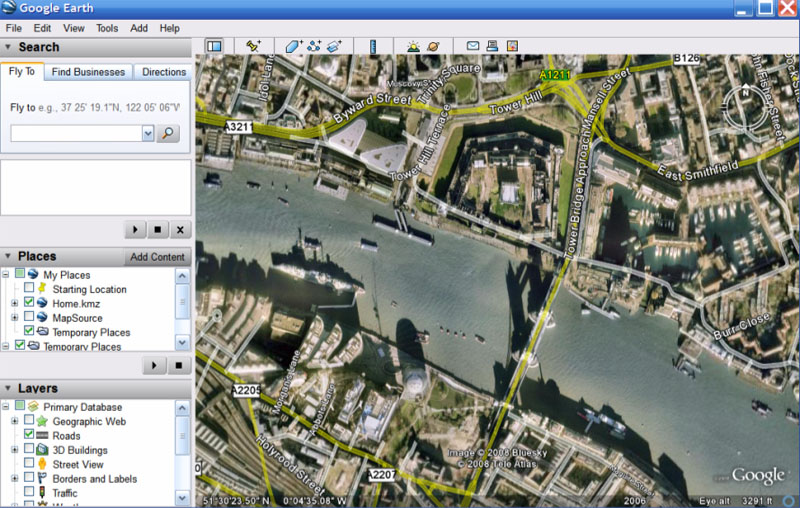Clear search results with X button
This screenshot has width=800, height=508.
[180, 230]
